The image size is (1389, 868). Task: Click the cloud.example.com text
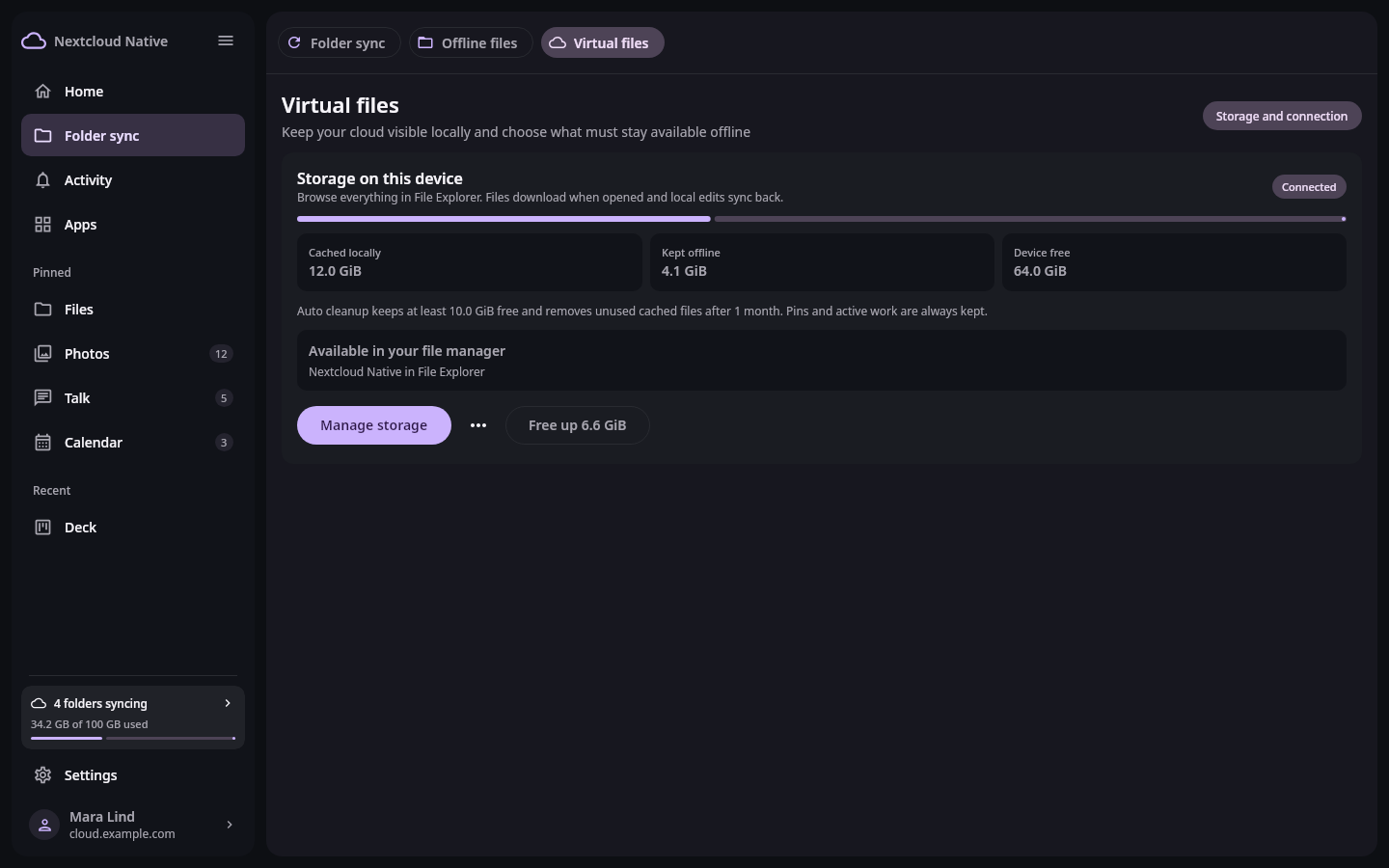pyautogui.click(x=123, y=834)
